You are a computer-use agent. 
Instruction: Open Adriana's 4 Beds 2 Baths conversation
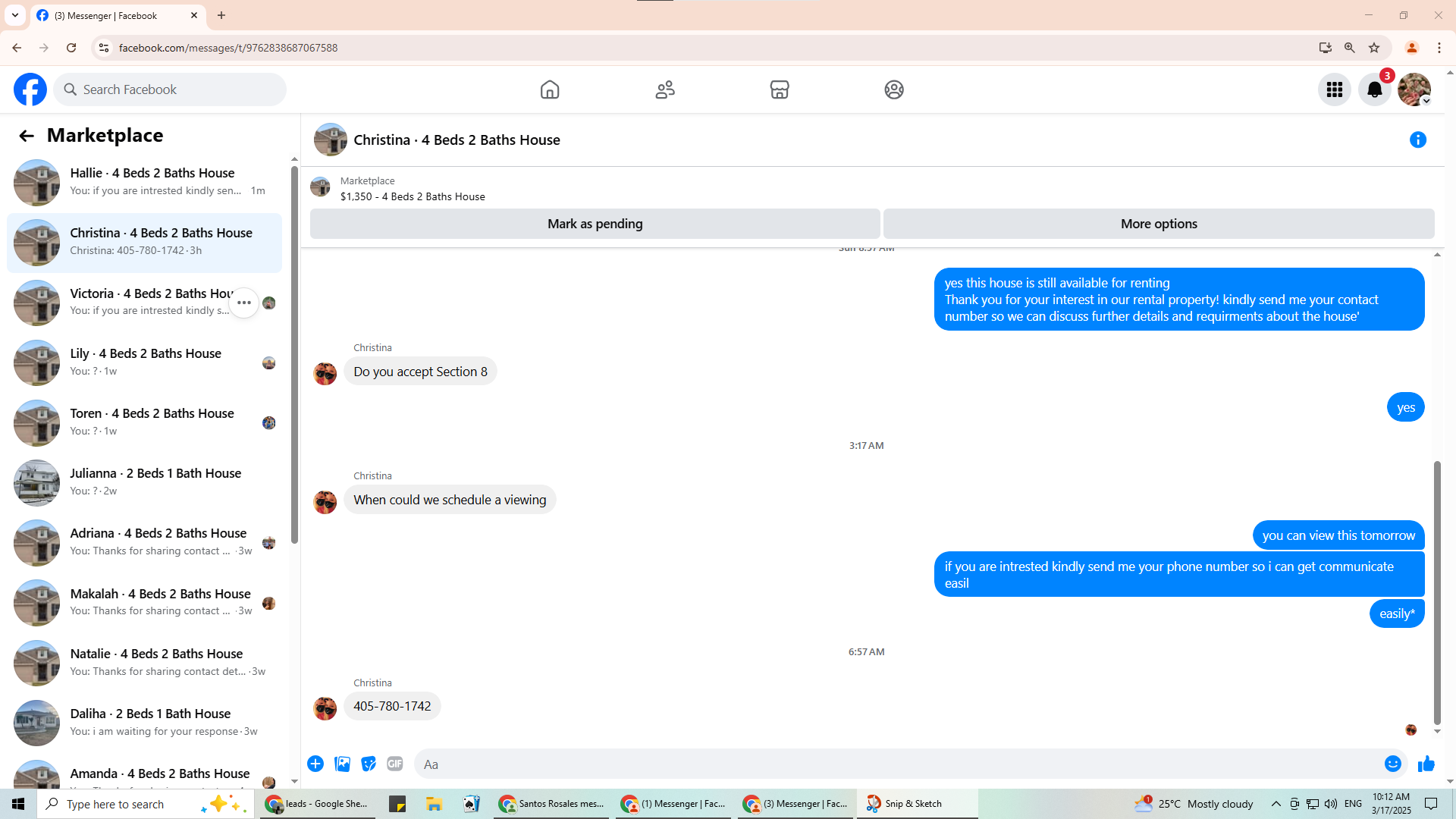144,542
